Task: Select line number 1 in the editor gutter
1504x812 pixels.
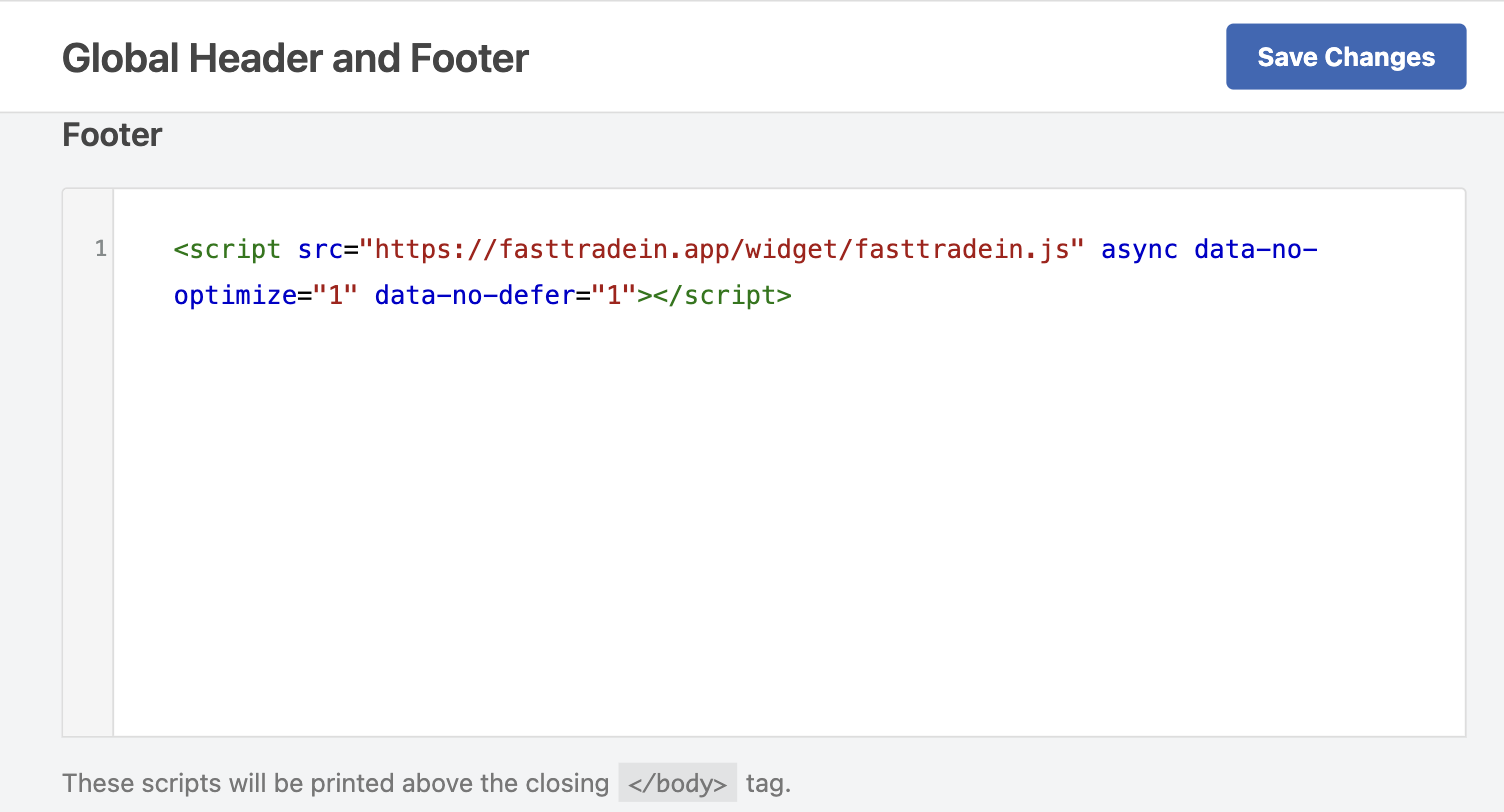Action: 100,249
